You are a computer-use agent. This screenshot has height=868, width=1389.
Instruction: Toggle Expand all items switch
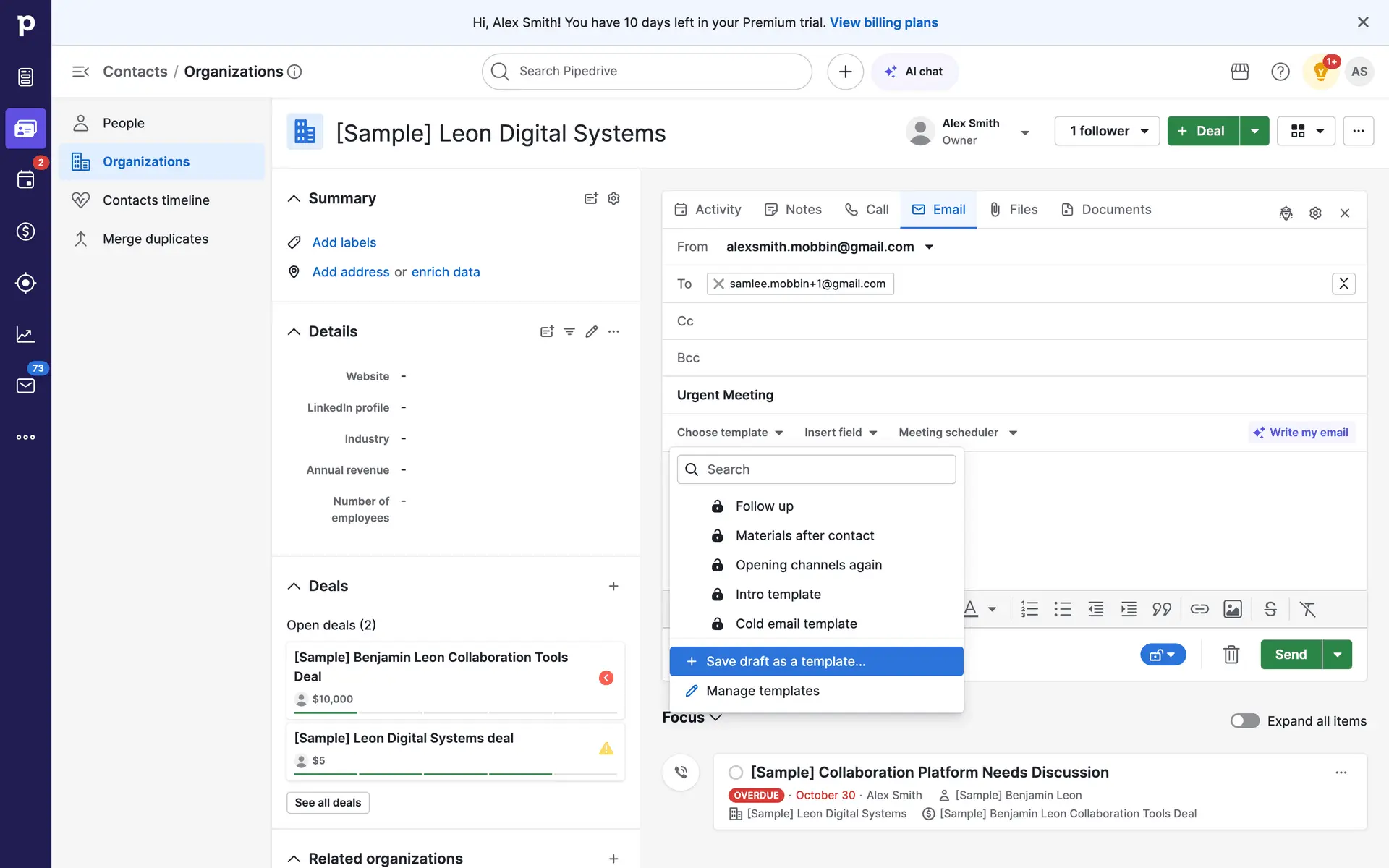tap(1244, 720)
